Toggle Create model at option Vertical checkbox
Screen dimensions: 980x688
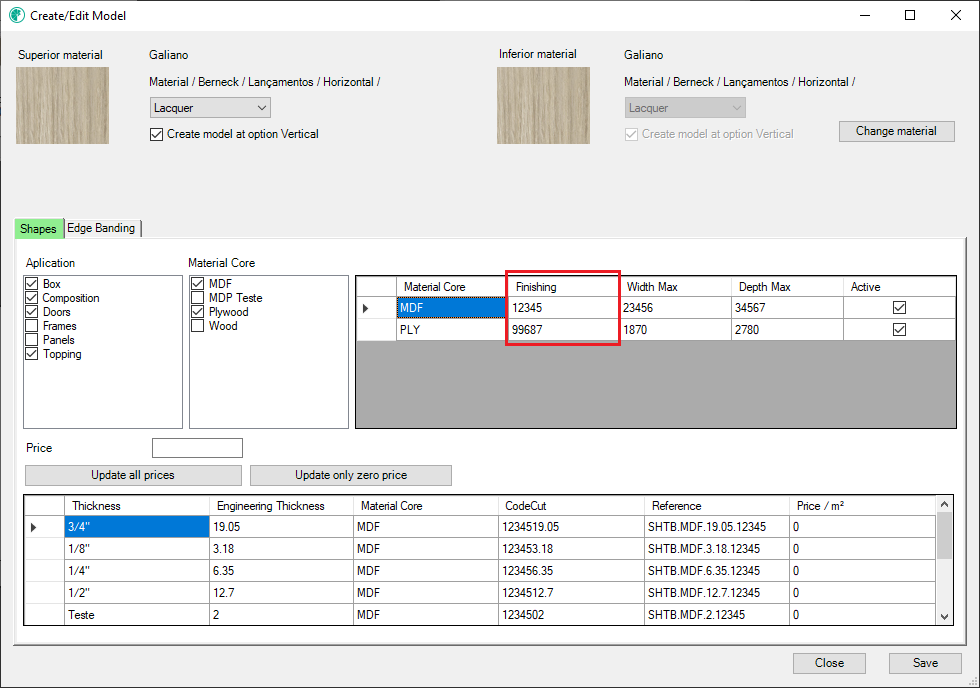pos(156,134)
